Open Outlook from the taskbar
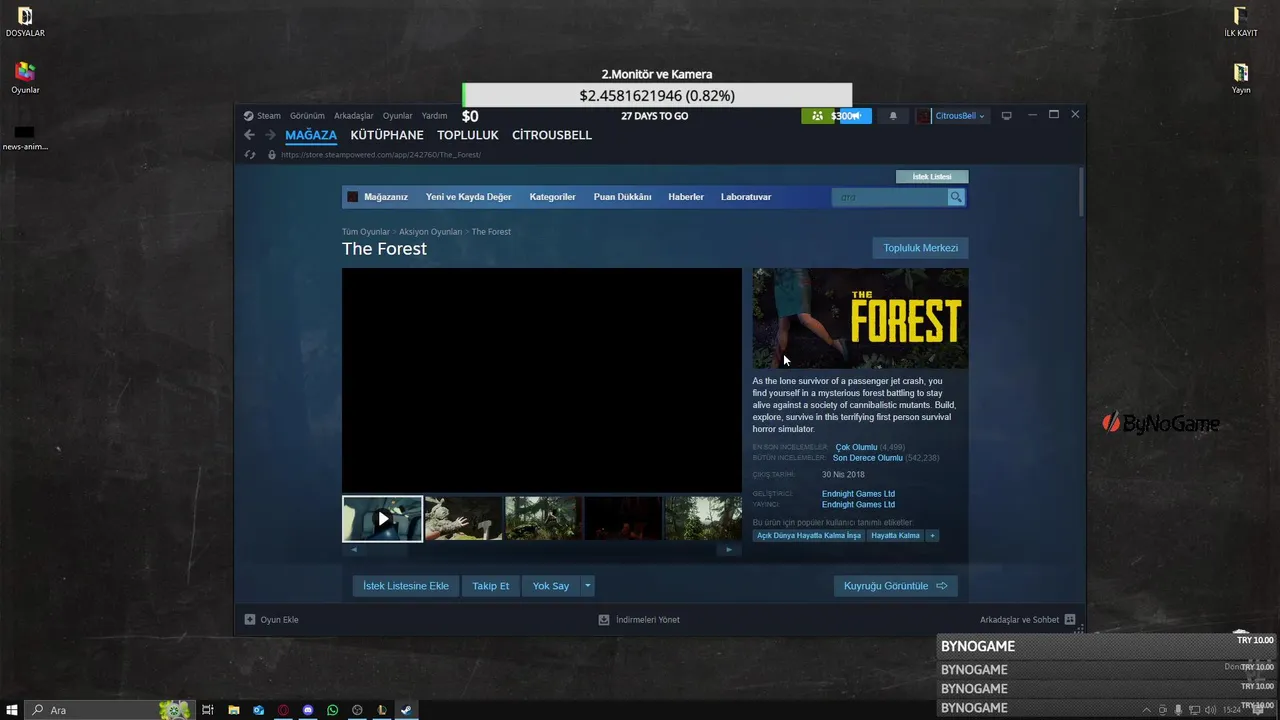 pos(258,710)
